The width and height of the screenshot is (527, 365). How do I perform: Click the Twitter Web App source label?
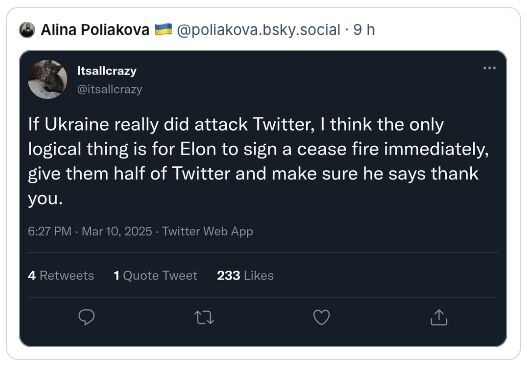point(207,231)
